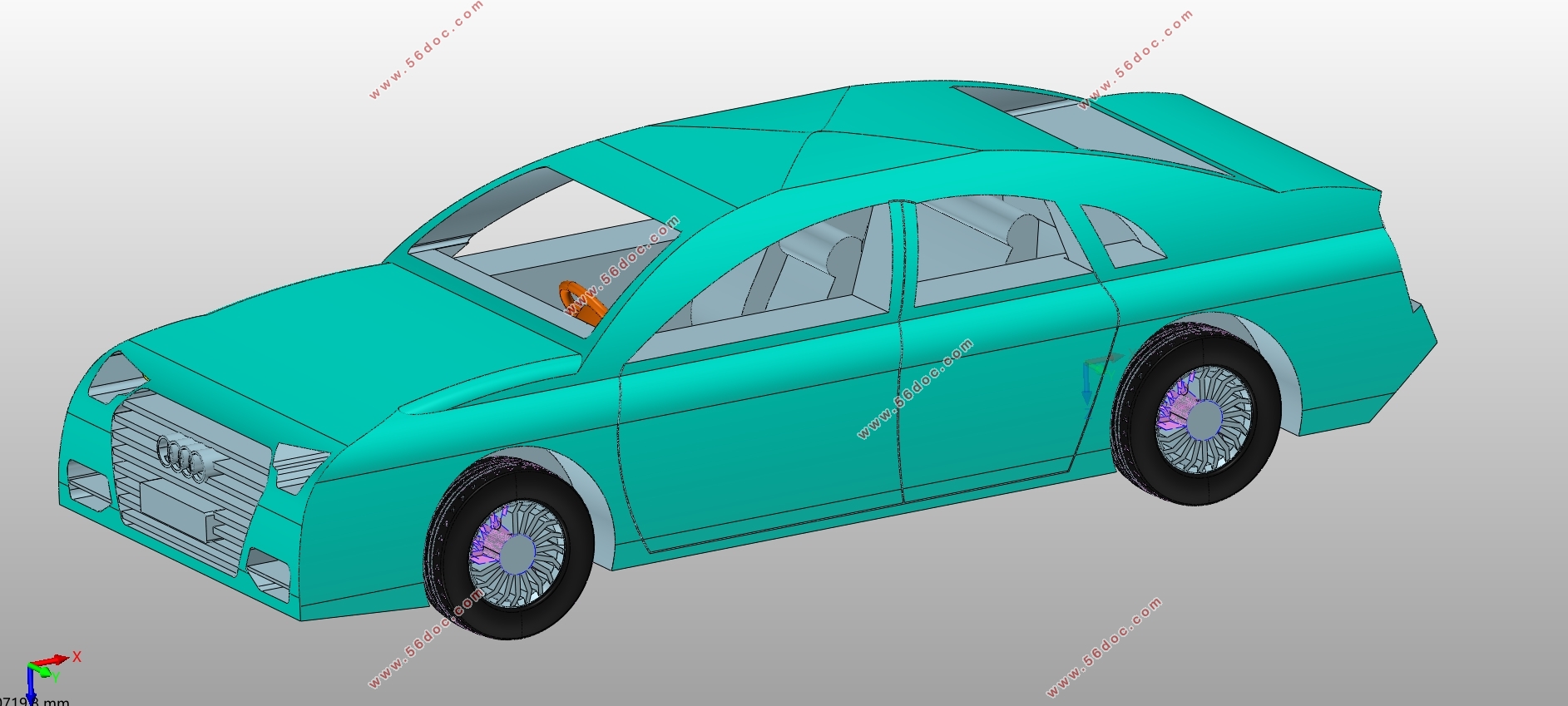1568x706 pixels.
Task: Select the rear wheel rim
Action: click(1203, 421)
